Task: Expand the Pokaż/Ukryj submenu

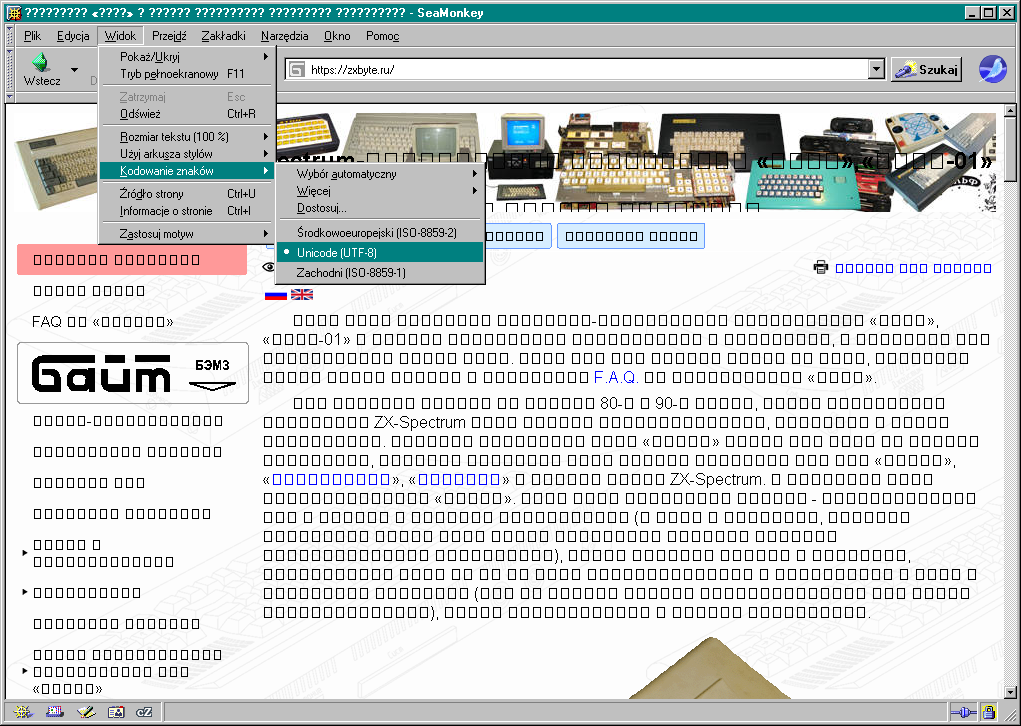Action: click(x=188, y=57)
